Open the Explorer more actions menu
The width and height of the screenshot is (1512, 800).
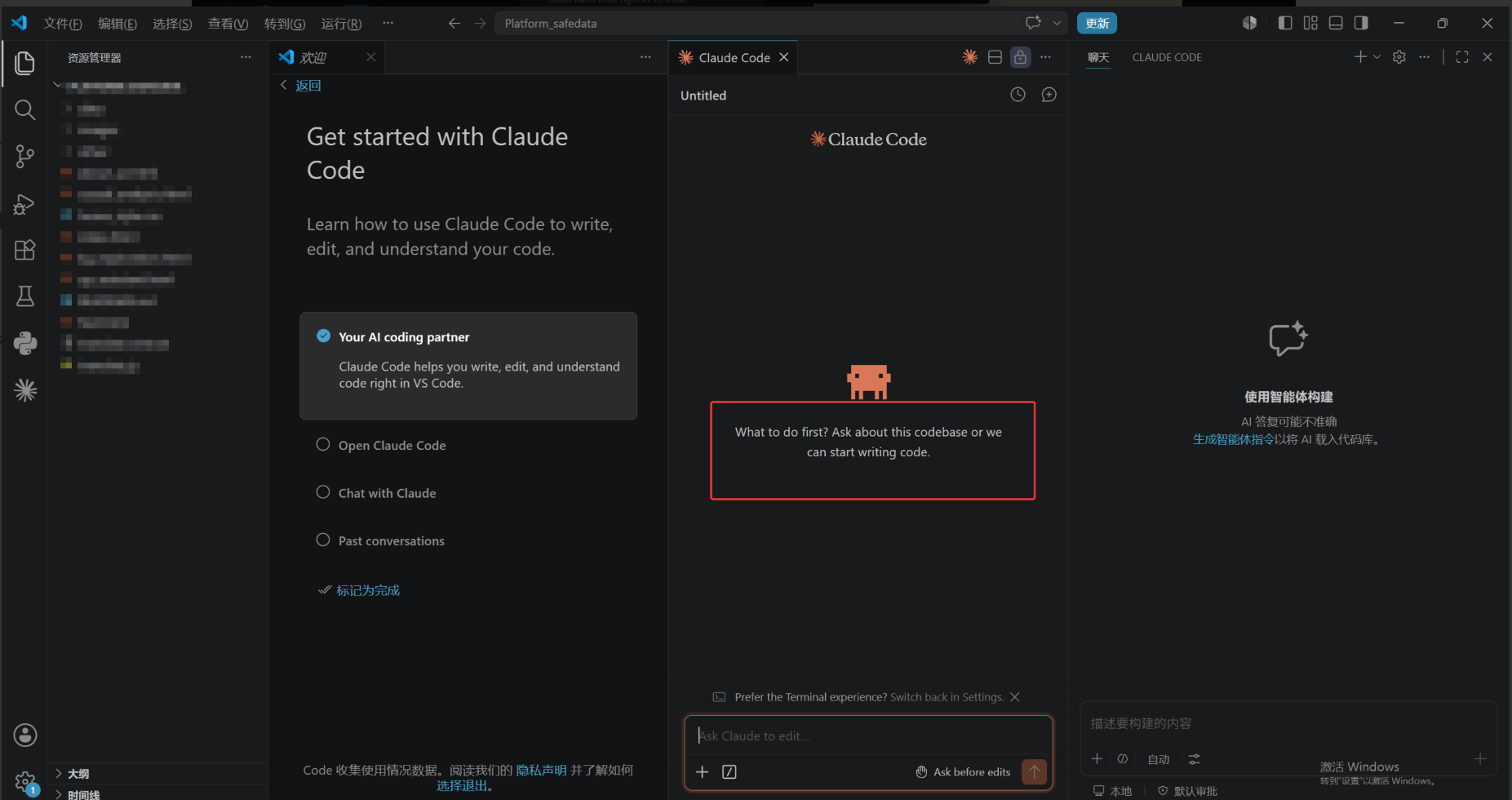246,57
